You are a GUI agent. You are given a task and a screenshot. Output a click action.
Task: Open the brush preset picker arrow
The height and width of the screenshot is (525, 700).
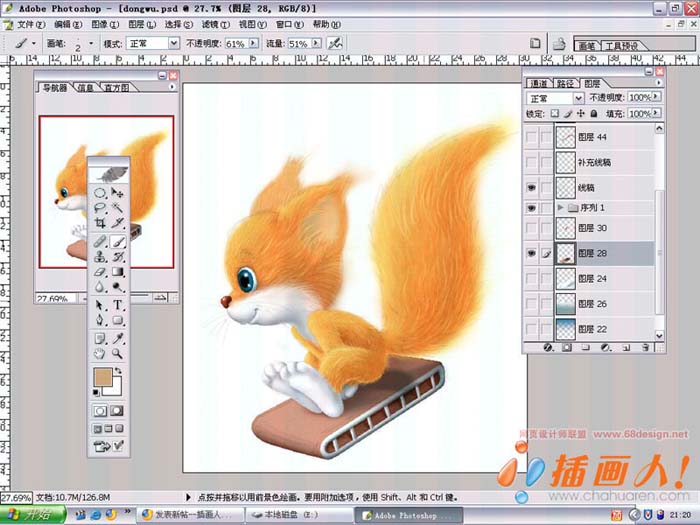click(92, 43)
